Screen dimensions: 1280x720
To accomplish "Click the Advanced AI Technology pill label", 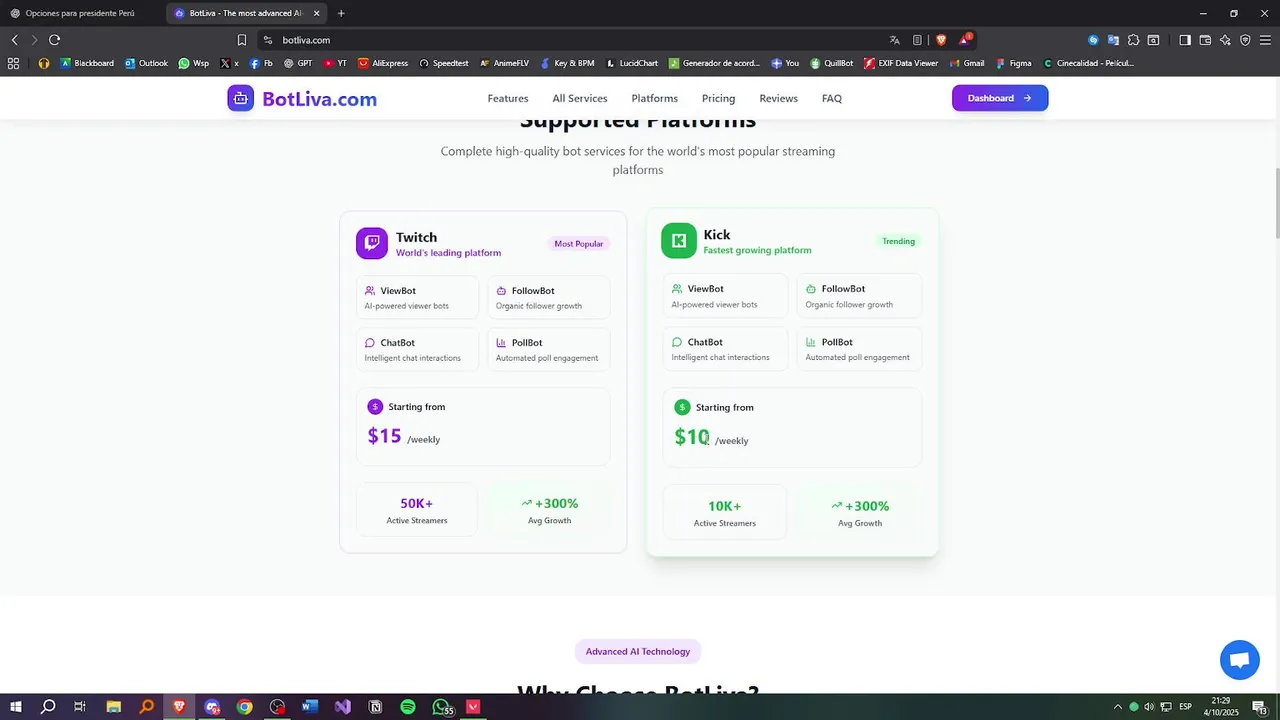I will click(x=638, y=651).
